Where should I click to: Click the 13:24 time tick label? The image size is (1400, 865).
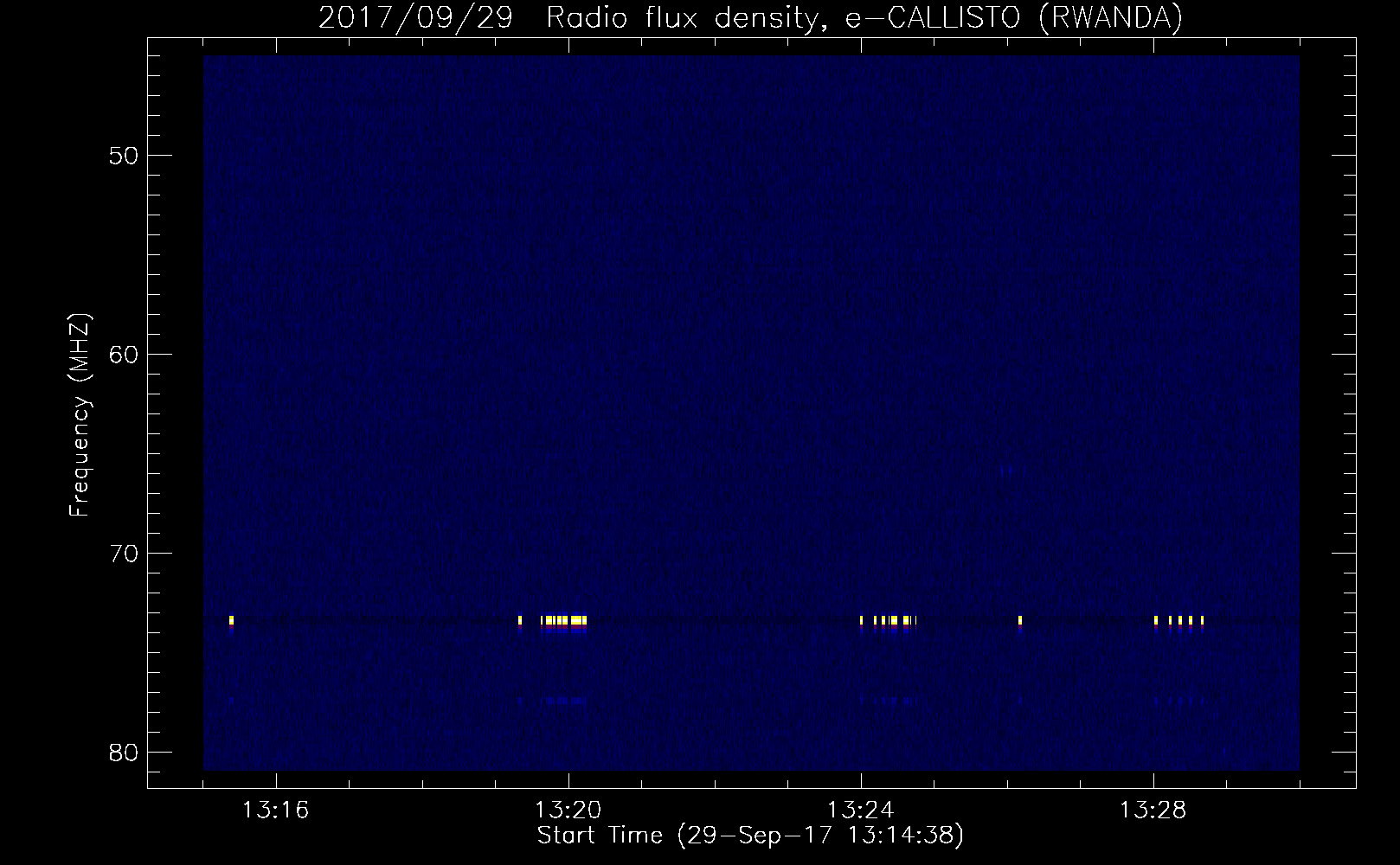point(861,811)
